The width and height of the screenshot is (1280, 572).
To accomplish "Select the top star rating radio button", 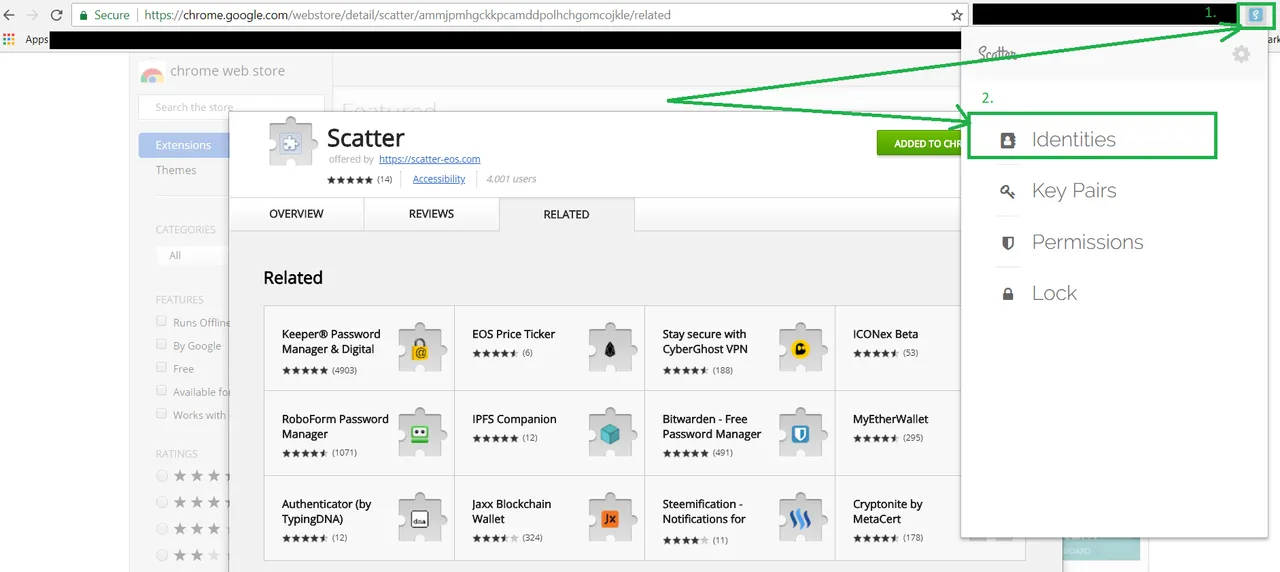I will pyautogui.click(x=162, y=476).
